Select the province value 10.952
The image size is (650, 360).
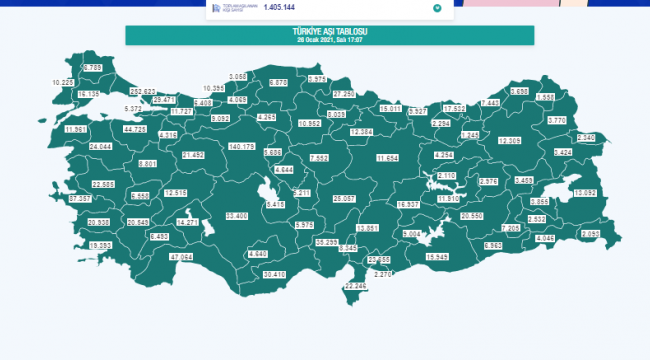pos(309,123)
